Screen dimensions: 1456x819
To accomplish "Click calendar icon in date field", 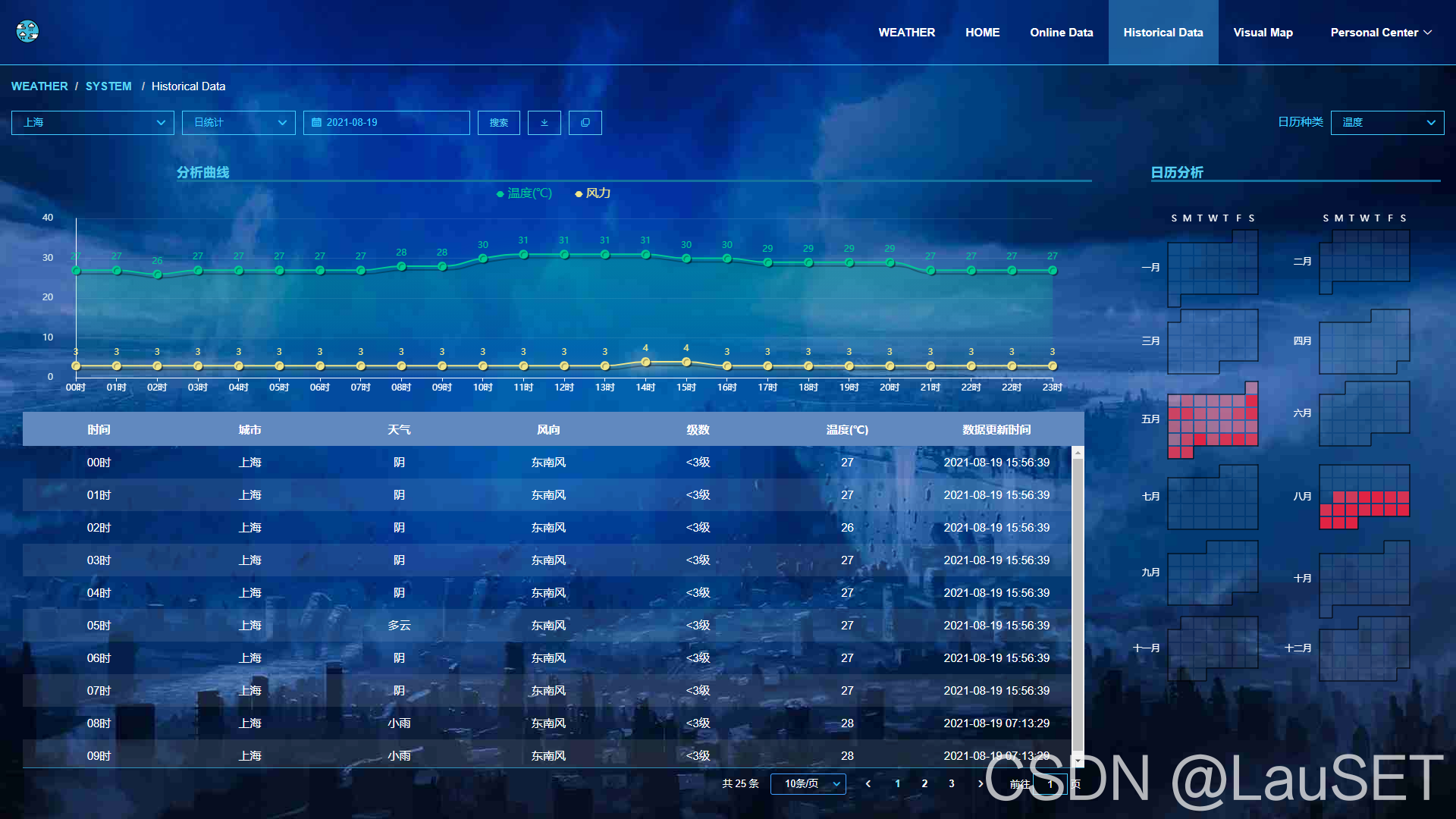I will pyautogui.click(x=317, y=123).
